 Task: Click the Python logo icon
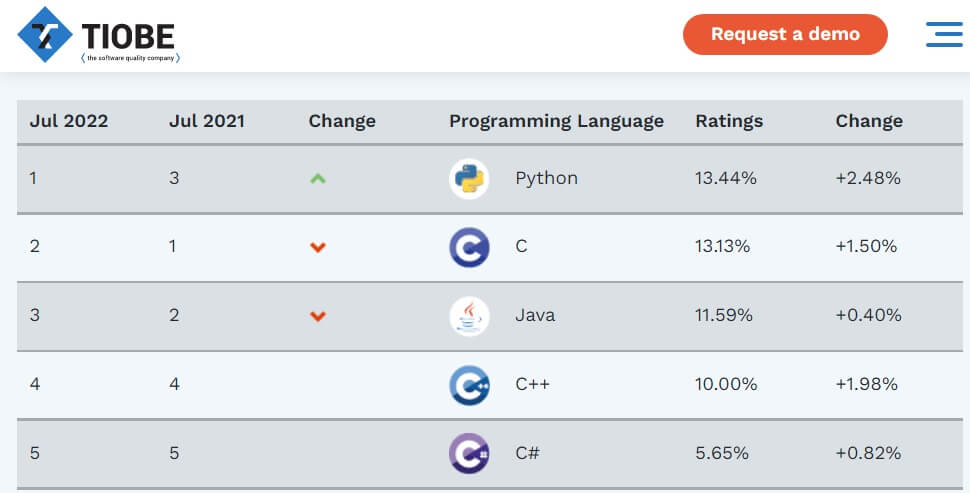(469, 179)
